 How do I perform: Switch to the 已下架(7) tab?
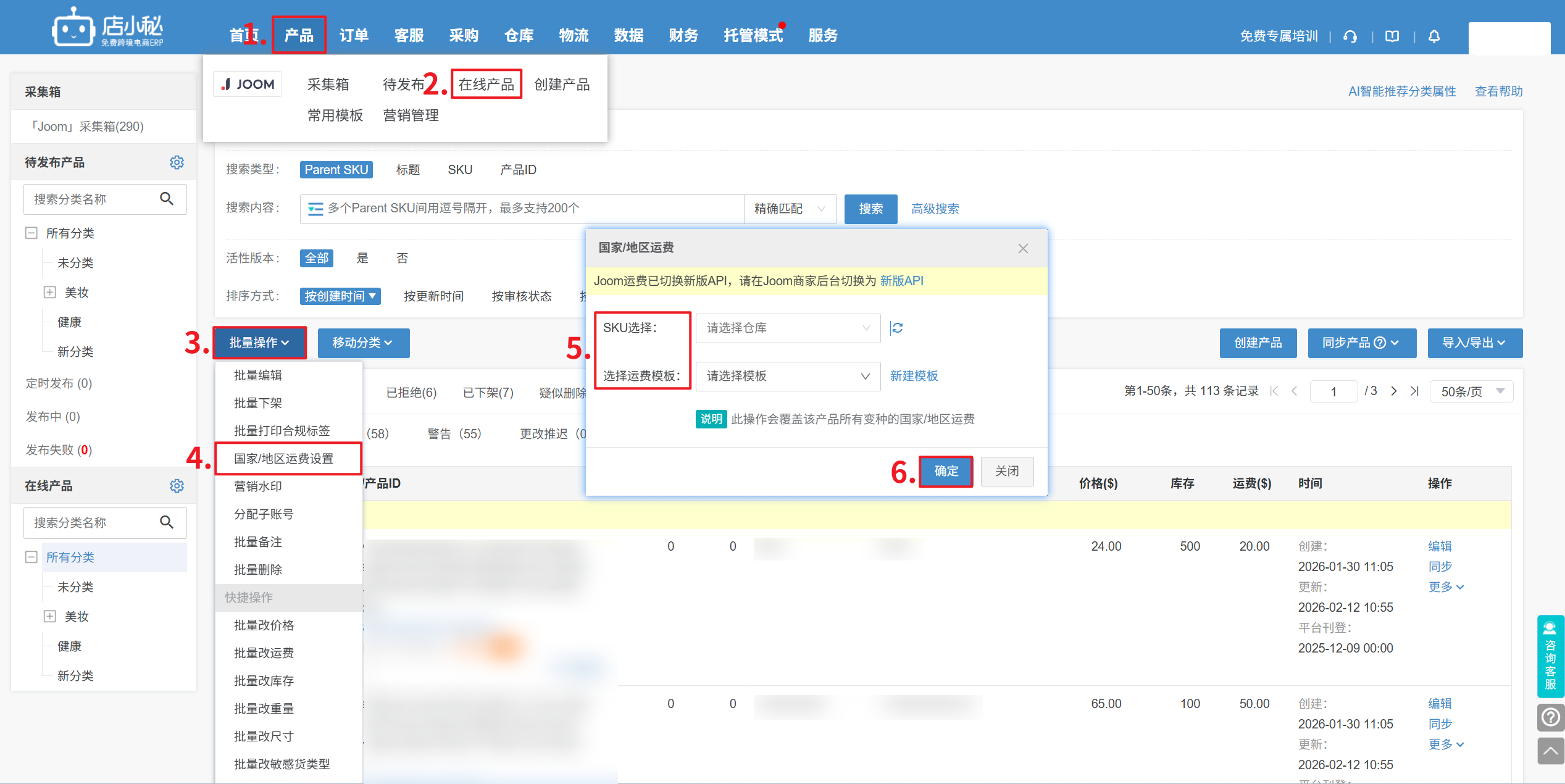[488, 393]
